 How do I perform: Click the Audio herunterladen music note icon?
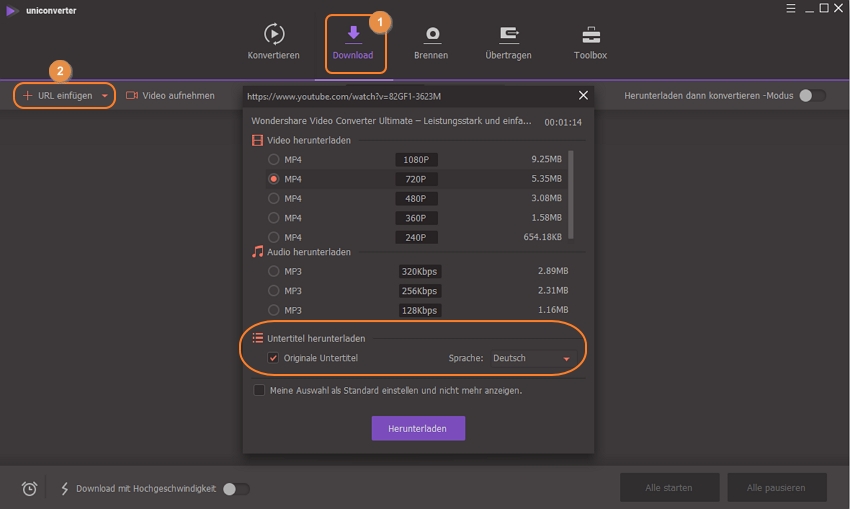tap(257, 252)
